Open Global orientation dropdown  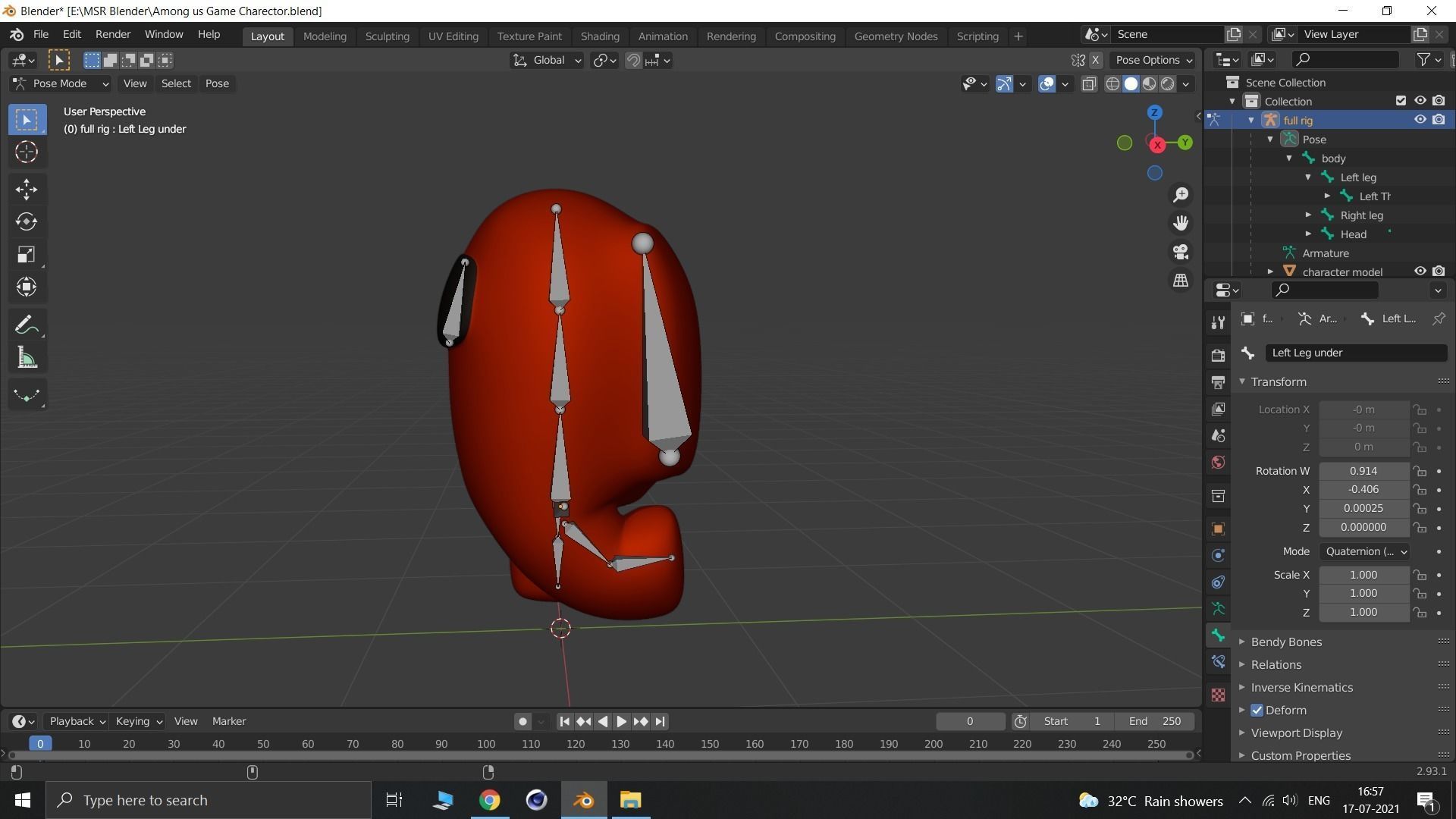(547, 60)
